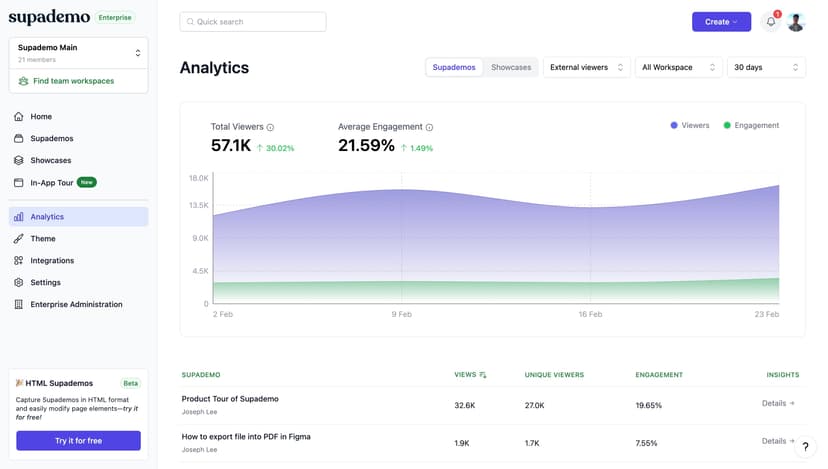The height and width of the screenshot is (469, 828).
Task: Click in the Quick search field
Action: point(253,22)
